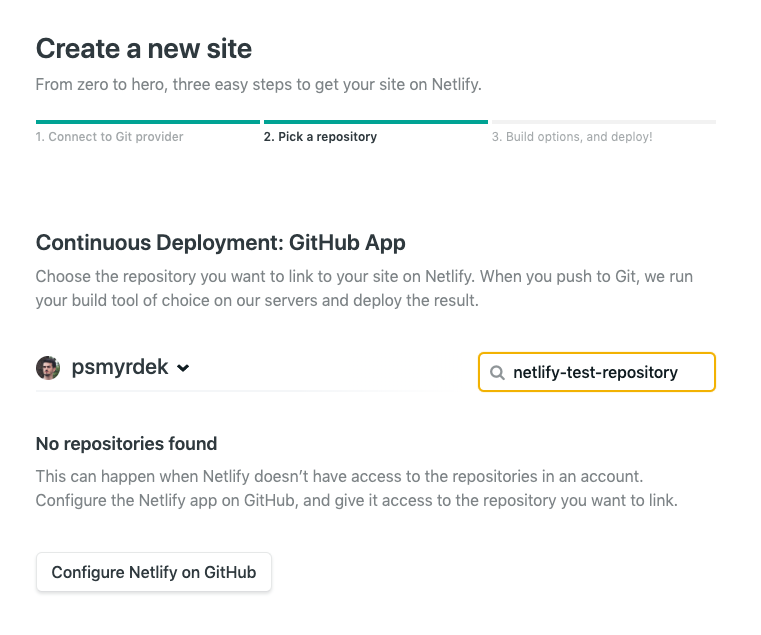Click the Netlify access explanation paragraph
The image size is (761, 635).
[x=357, y=488]
